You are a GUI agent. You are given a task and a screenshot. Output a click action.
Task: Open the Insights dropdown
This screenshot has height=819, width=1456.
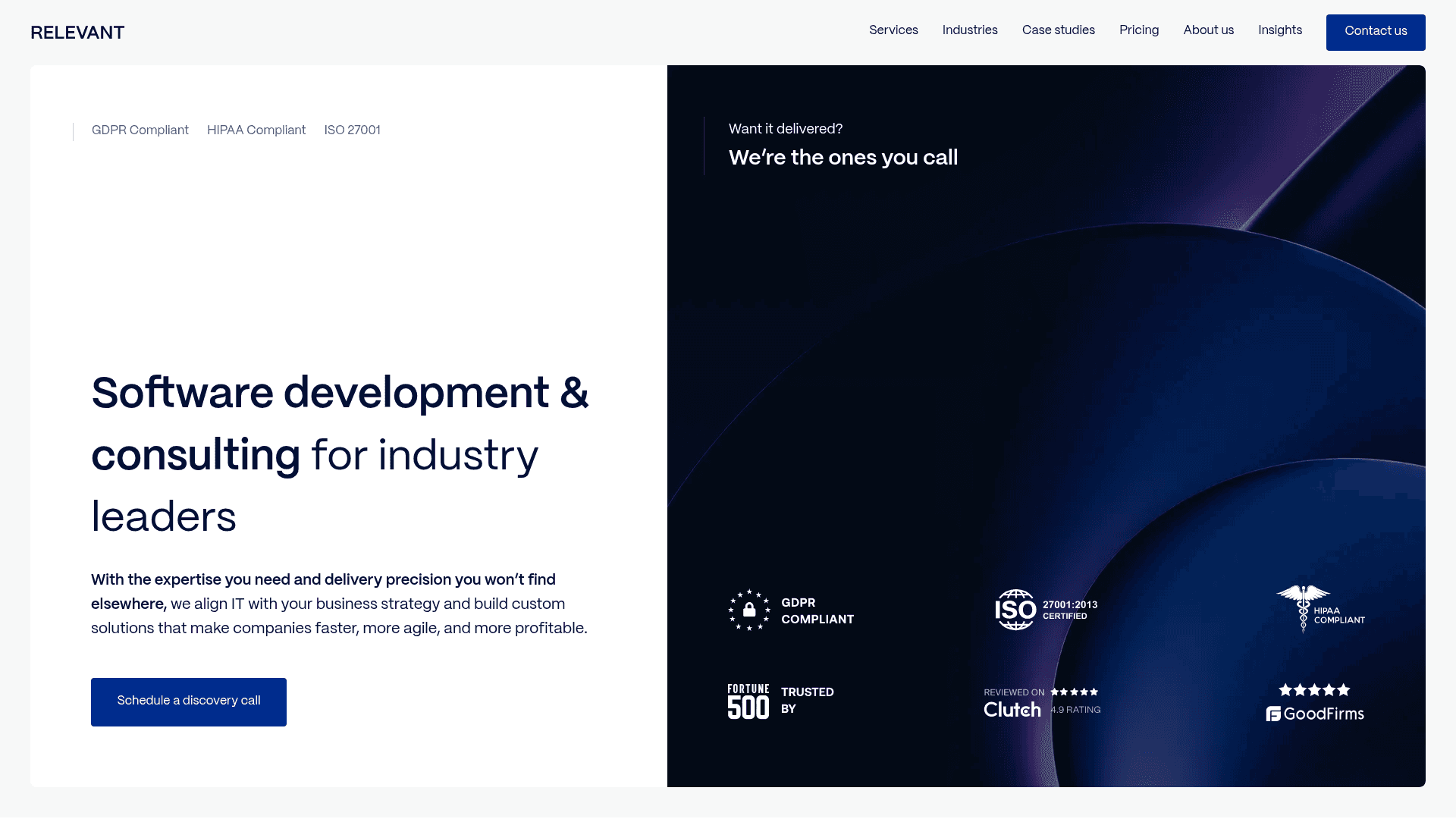(1279, 30)
